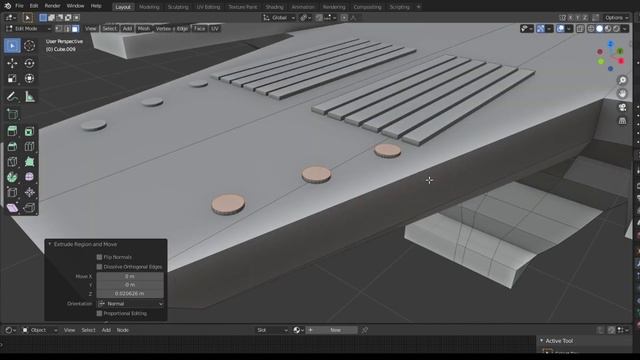The image size is (640, 360).
Task: Activate the Rotate tool
Action: (x=29, y=63)
